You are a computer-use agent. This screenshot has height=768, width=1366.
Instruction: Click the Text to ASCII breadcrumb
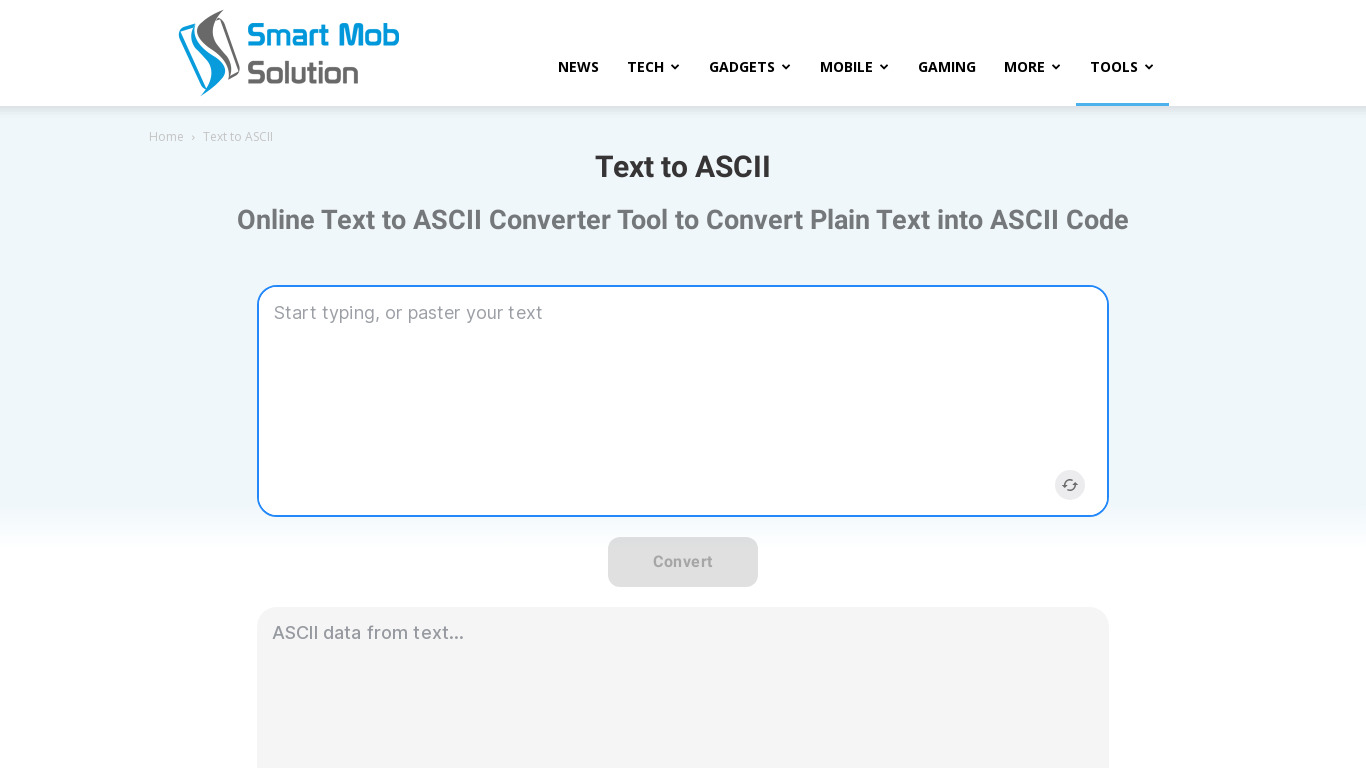coord(237,136)
